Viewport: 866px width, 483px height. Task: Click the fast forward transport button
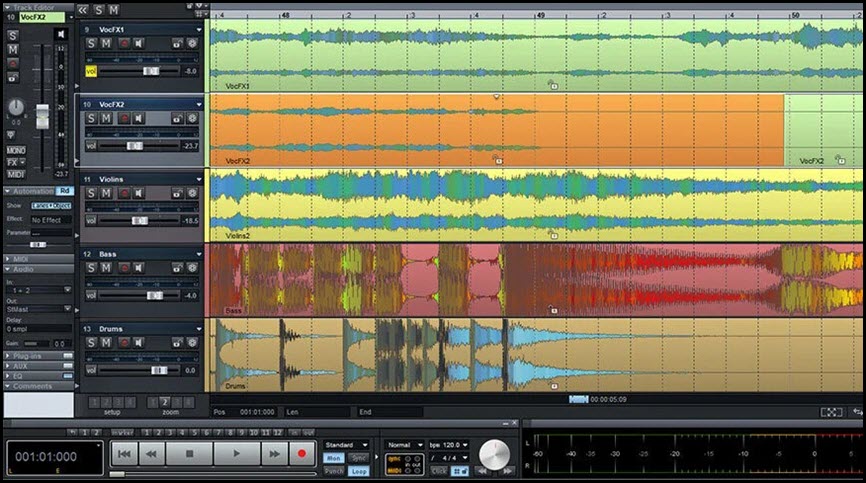274,454
